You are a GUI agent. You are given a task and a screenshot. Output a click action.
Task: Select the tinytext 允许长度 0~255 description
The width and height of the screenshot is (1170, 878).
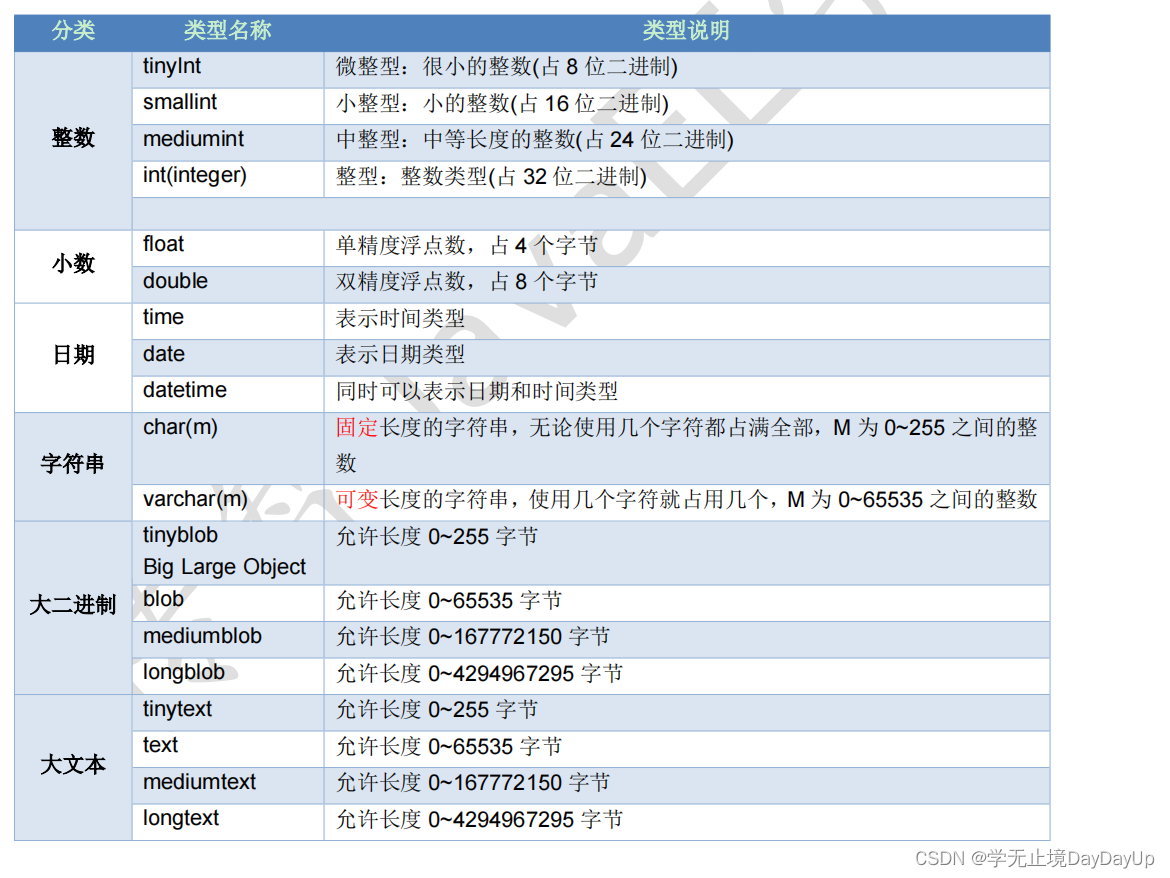click(x=686, y=712)
